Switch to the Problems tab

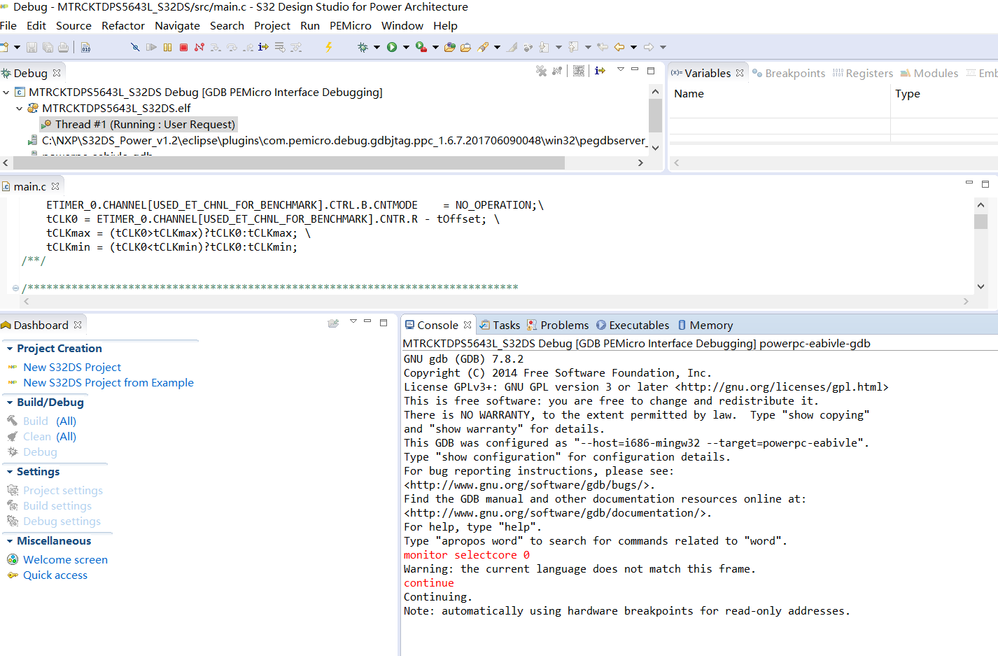pyautogui.click(x=558, y=325)
